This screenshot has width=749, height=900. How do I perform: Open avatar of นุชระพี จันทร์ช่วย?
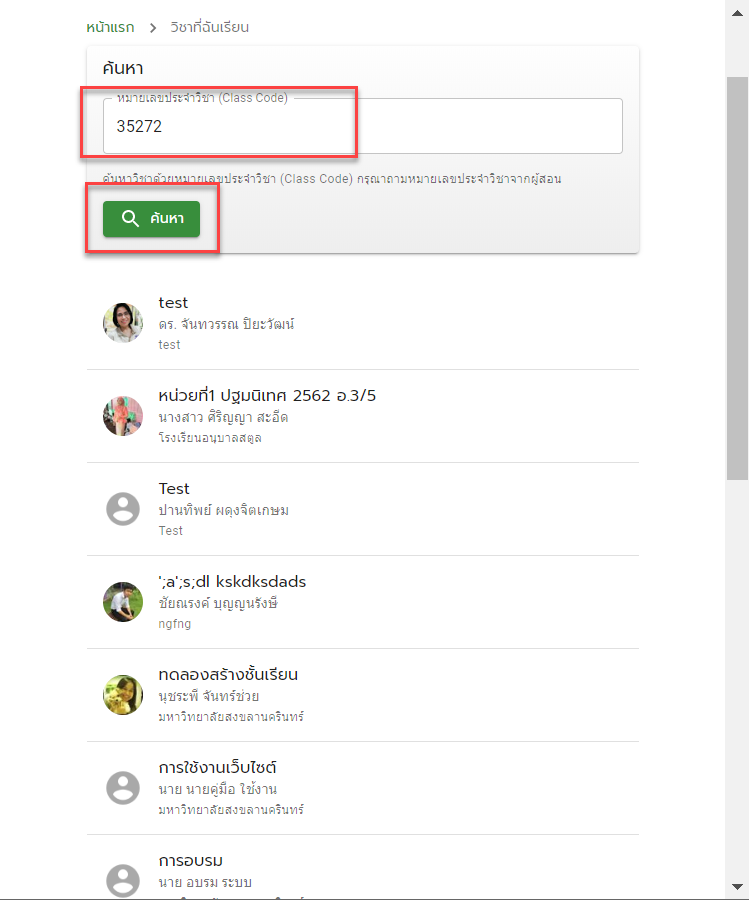pyautogui.click(x=123, y=695)
